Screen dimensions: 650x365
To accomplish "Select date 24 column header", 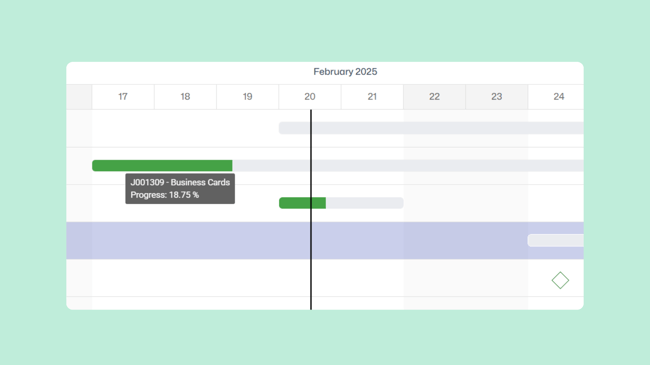I will click(555, 97).
